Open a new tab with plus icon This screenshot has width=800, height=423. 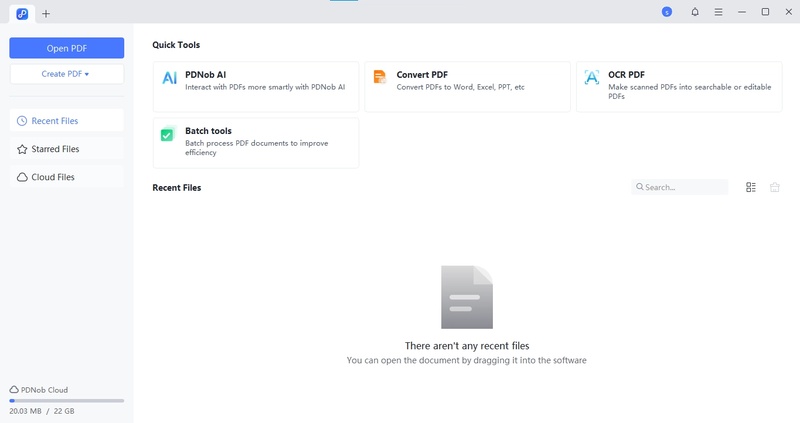46,13
